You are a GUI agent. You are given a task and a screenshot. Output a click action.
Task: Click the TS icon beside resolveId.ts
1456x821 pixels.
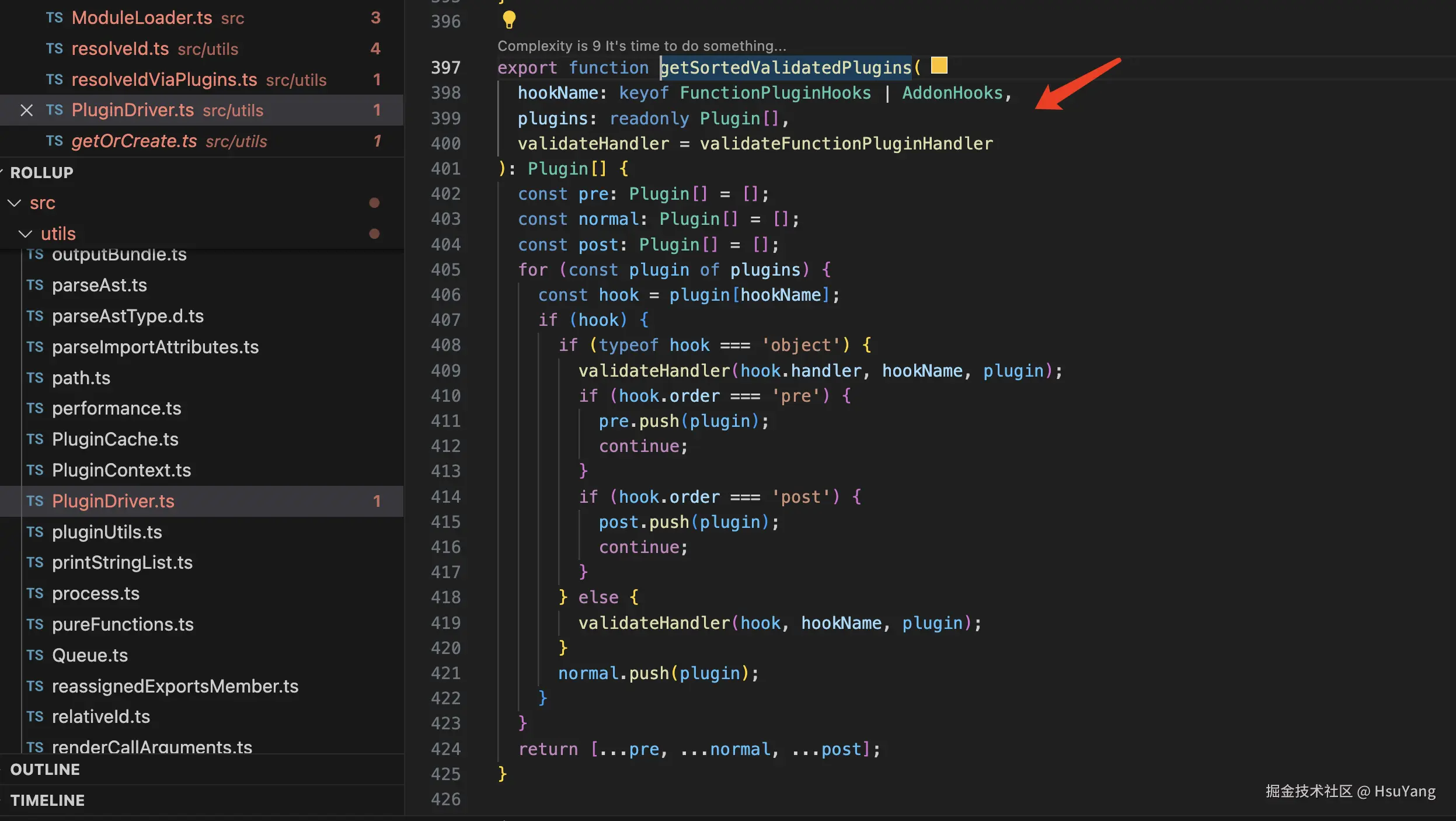(x=54, y=49)
